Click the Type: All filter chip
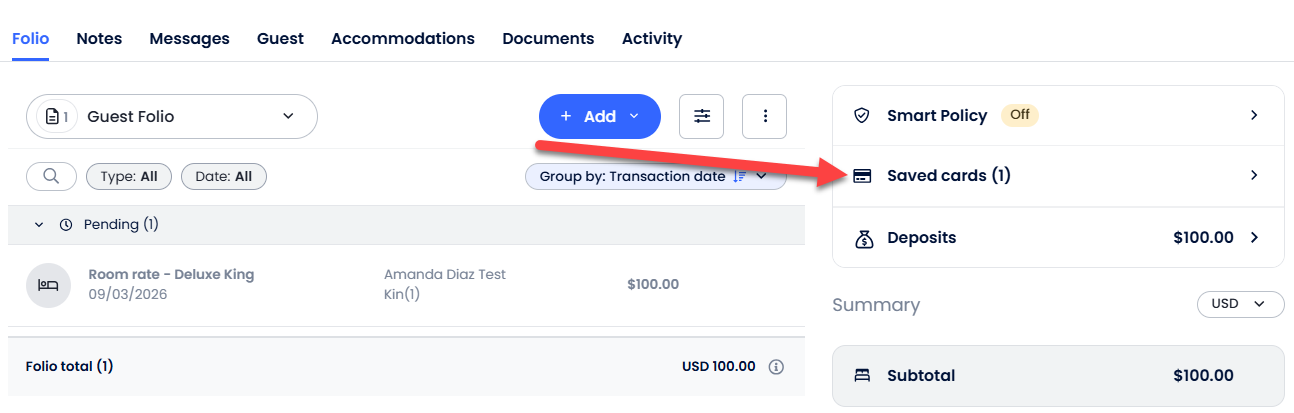 (x=129, y=177)
